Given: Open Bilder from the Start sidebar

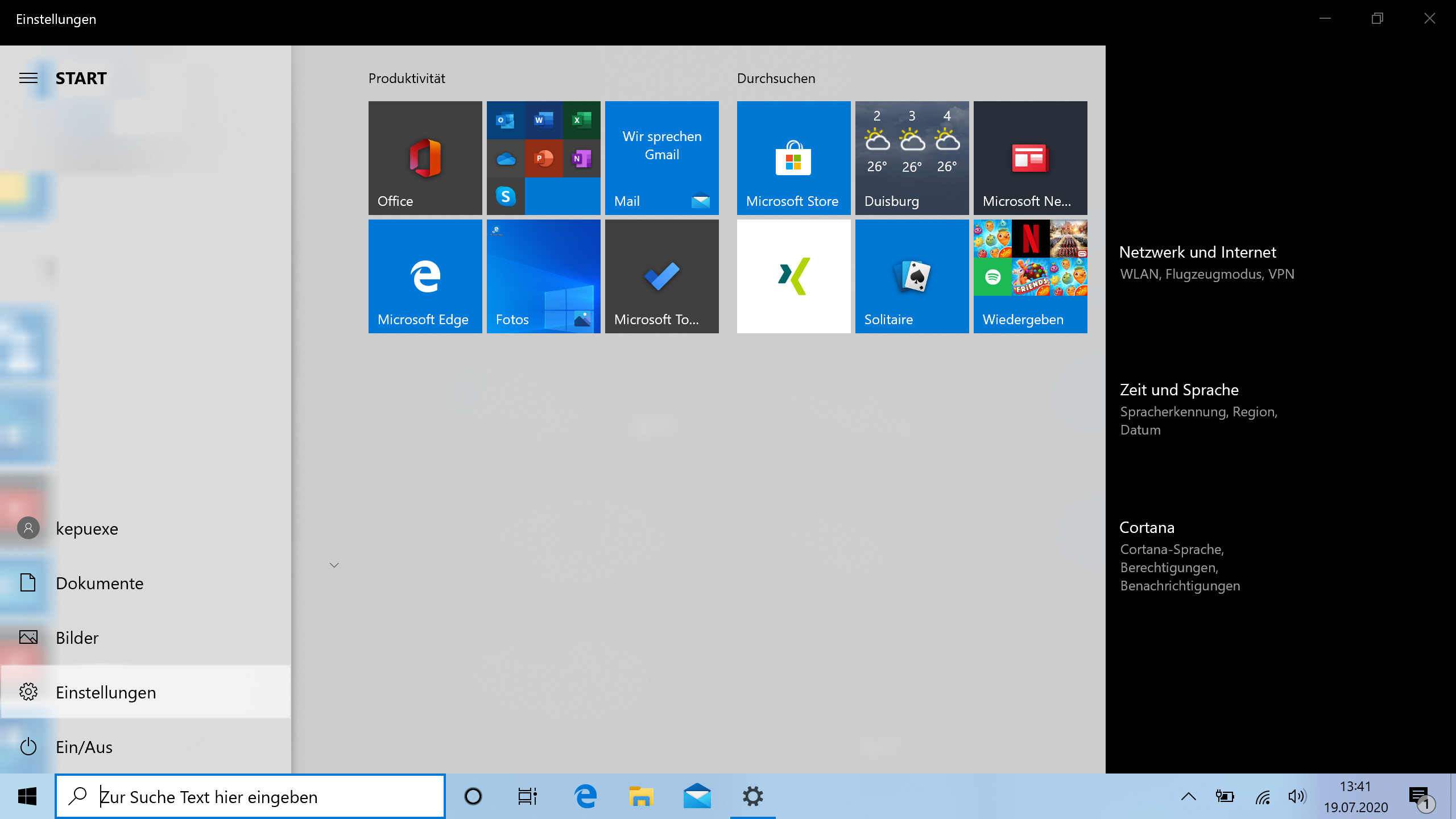Looking at the screenshot, I should 145,638.
